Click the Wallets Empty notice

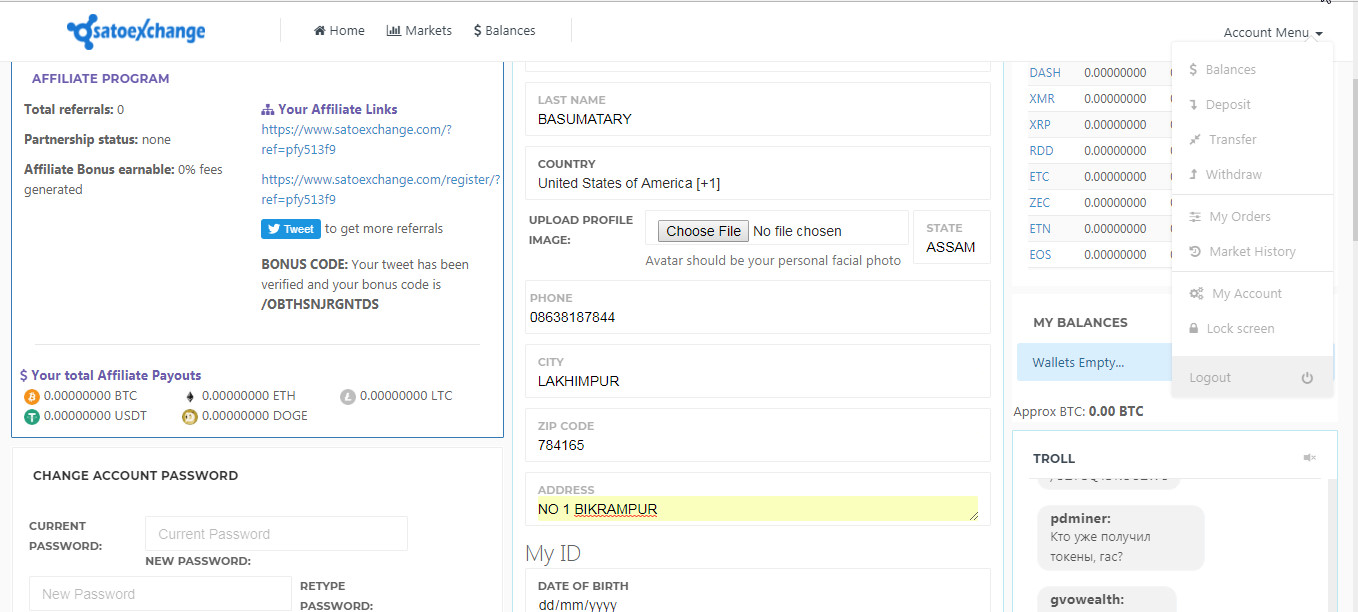pos(1094,363)
